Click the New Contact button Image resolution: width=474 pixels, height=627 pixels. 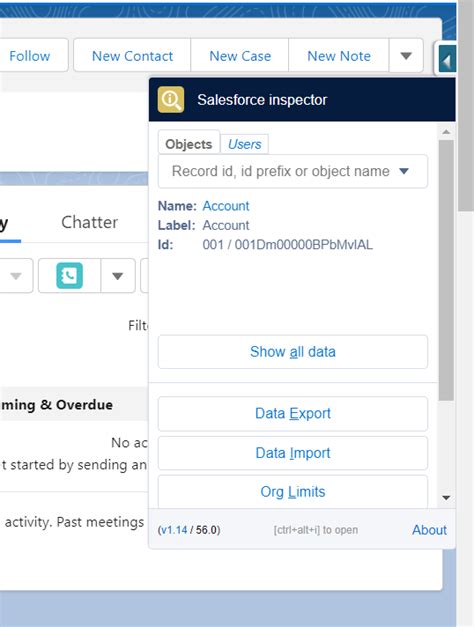pyautogui.click(x=132, y=56)
